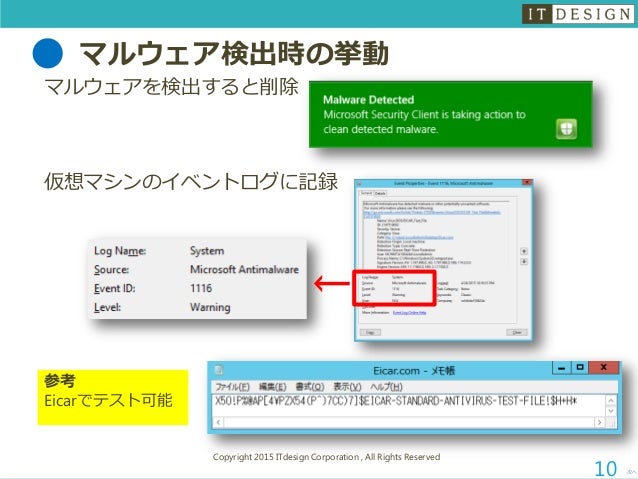Click the Malware Detected notification banner
The image size is (638, 479).
(450, 114)
